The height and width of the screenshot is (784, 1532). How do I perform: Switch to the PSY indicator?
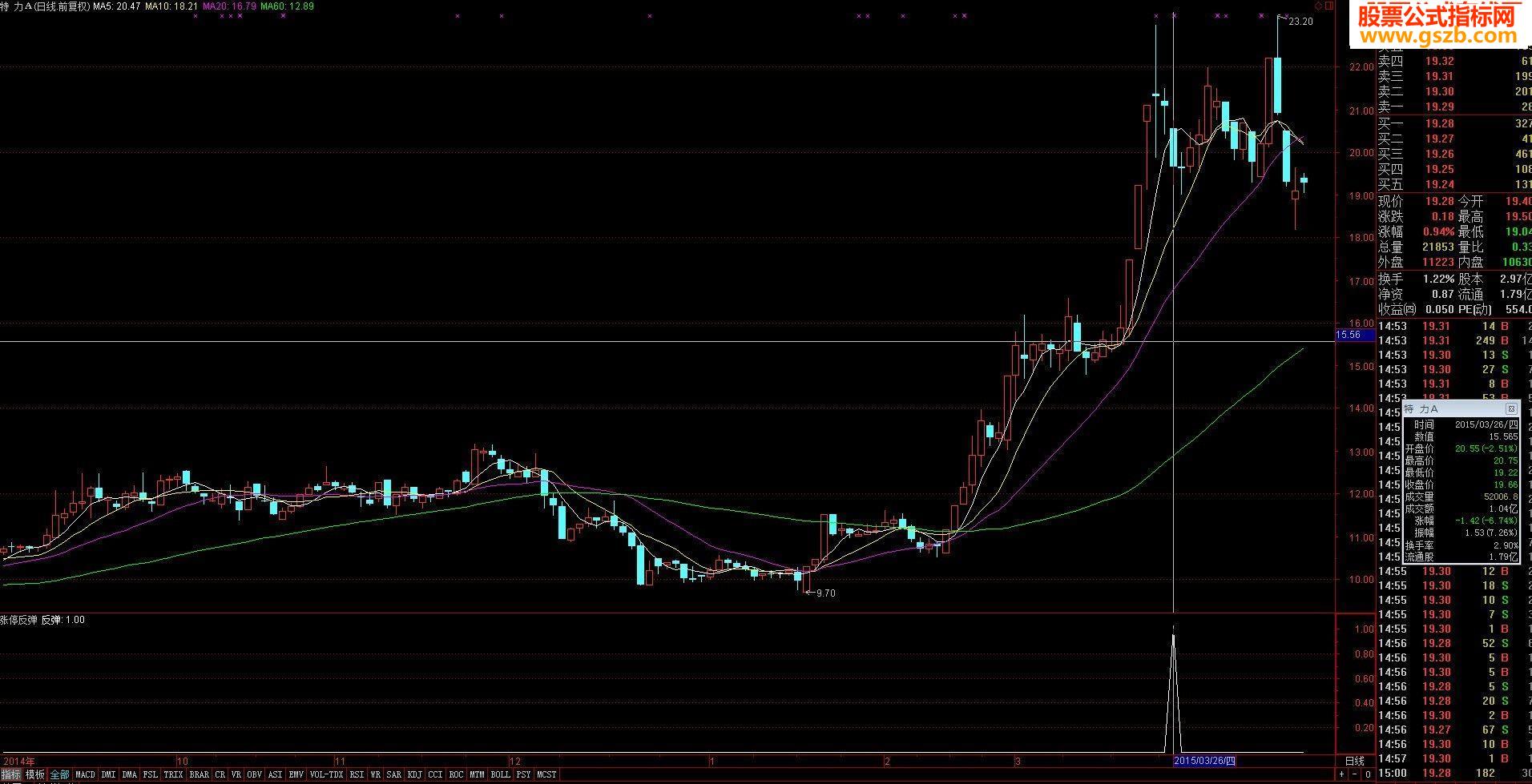(524, 774)
